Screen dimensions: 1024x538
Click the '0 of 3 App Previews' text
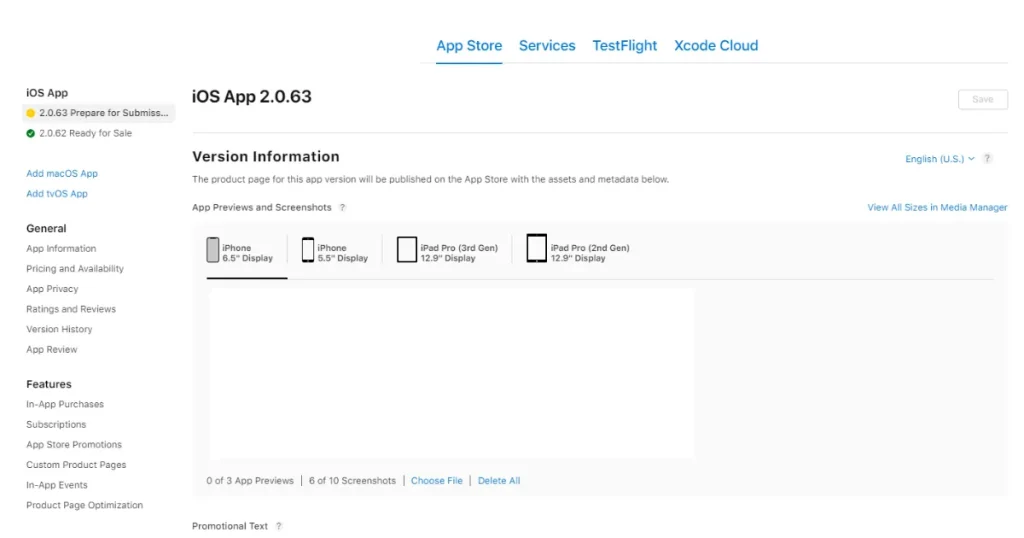click(250, 481)
